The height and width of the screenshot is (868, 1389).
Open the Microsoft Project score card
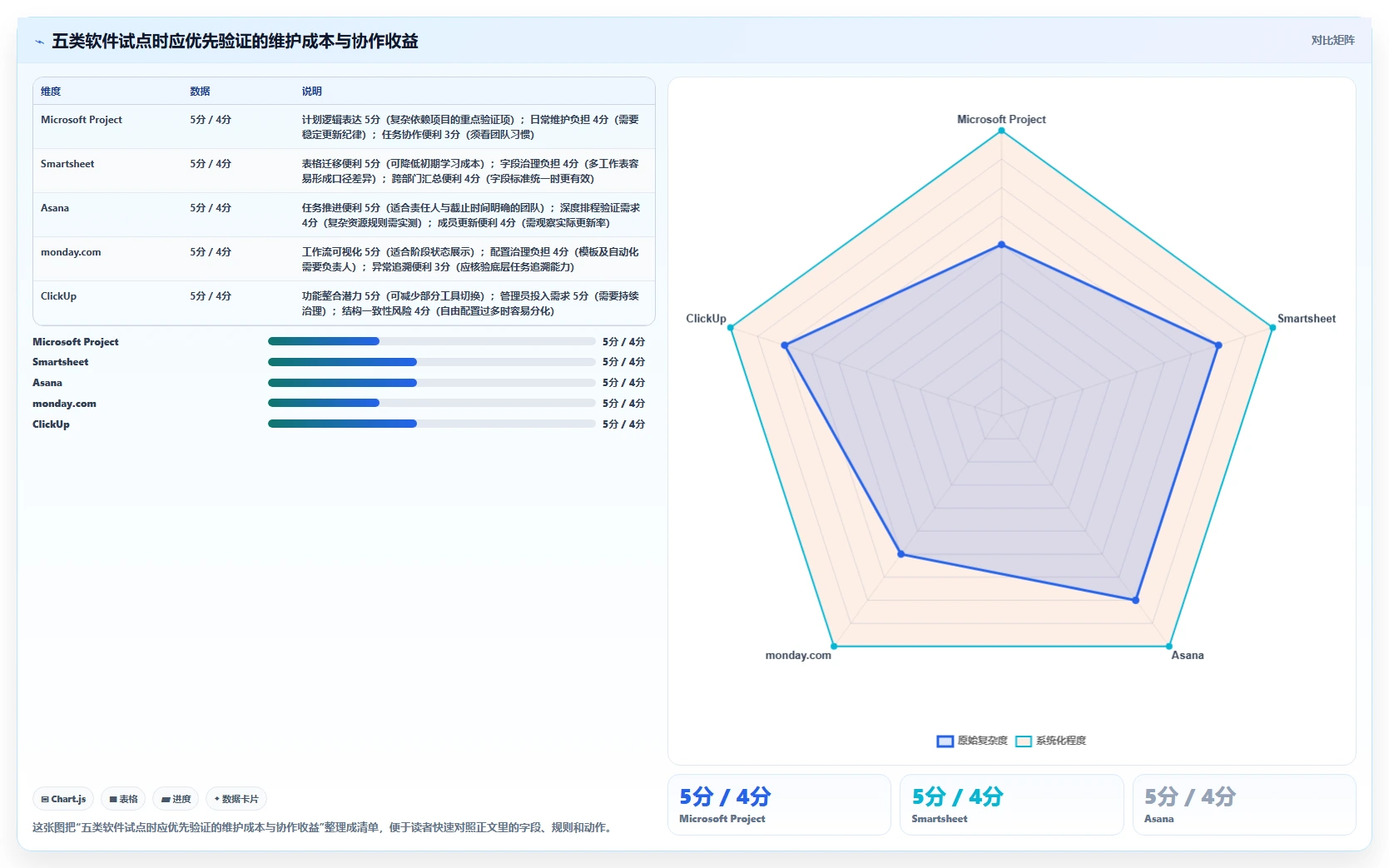click(x=779, y=805)
